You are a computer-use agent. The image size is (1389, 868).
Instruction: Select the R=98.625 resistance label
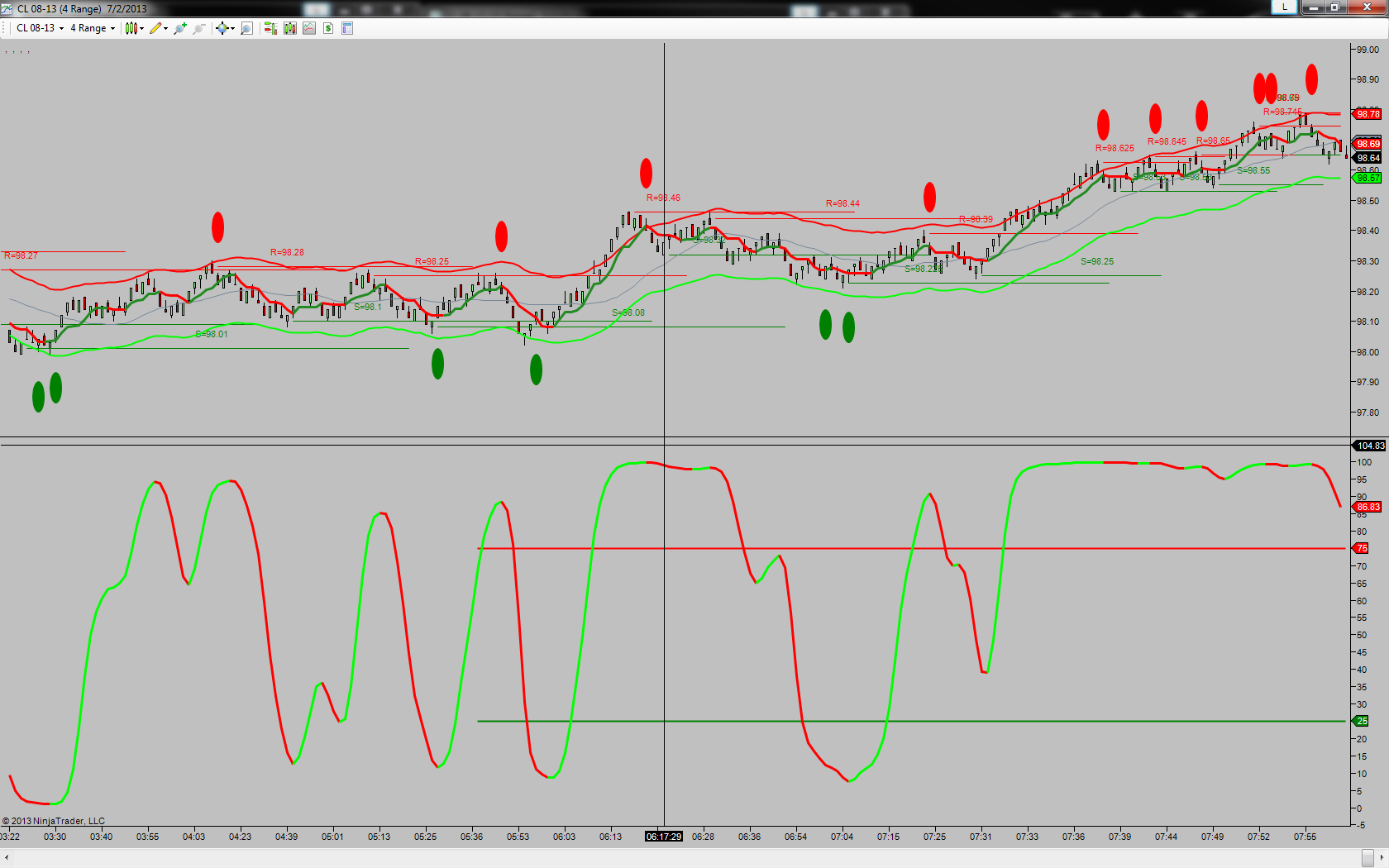pyautogui.click(x=1115, y=148)
